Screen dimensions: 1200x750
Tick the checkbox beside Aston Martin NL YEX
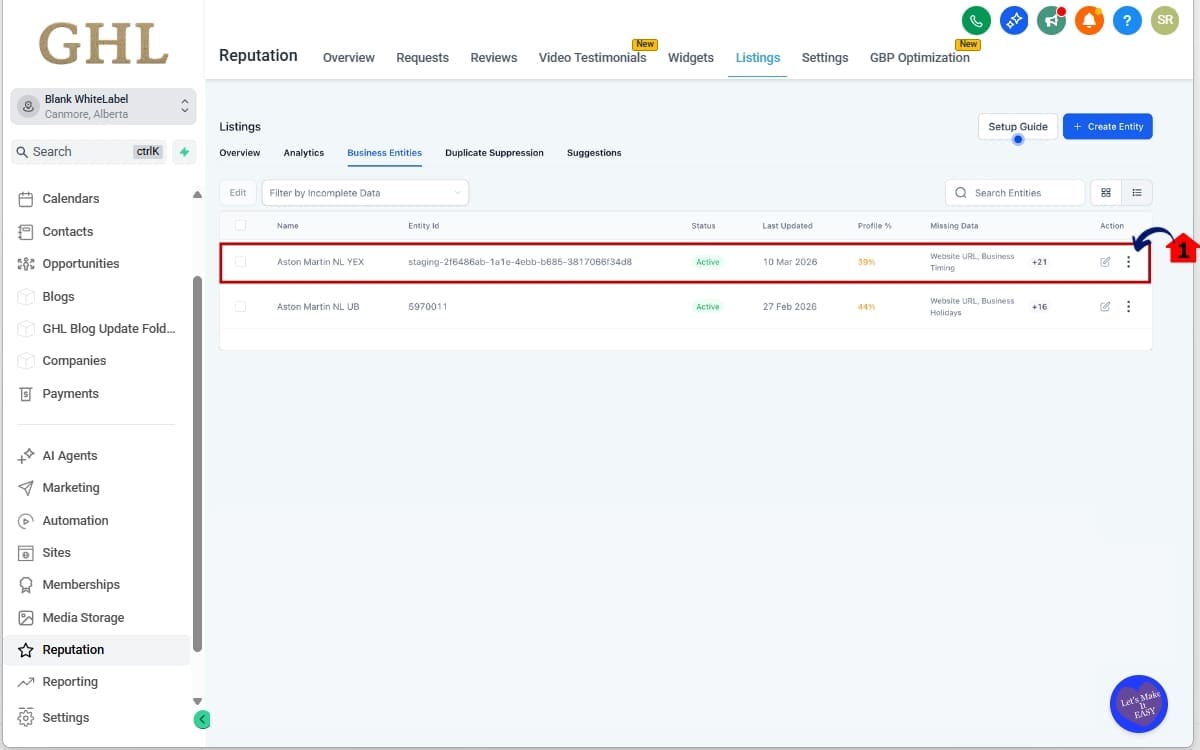(240, 261)
